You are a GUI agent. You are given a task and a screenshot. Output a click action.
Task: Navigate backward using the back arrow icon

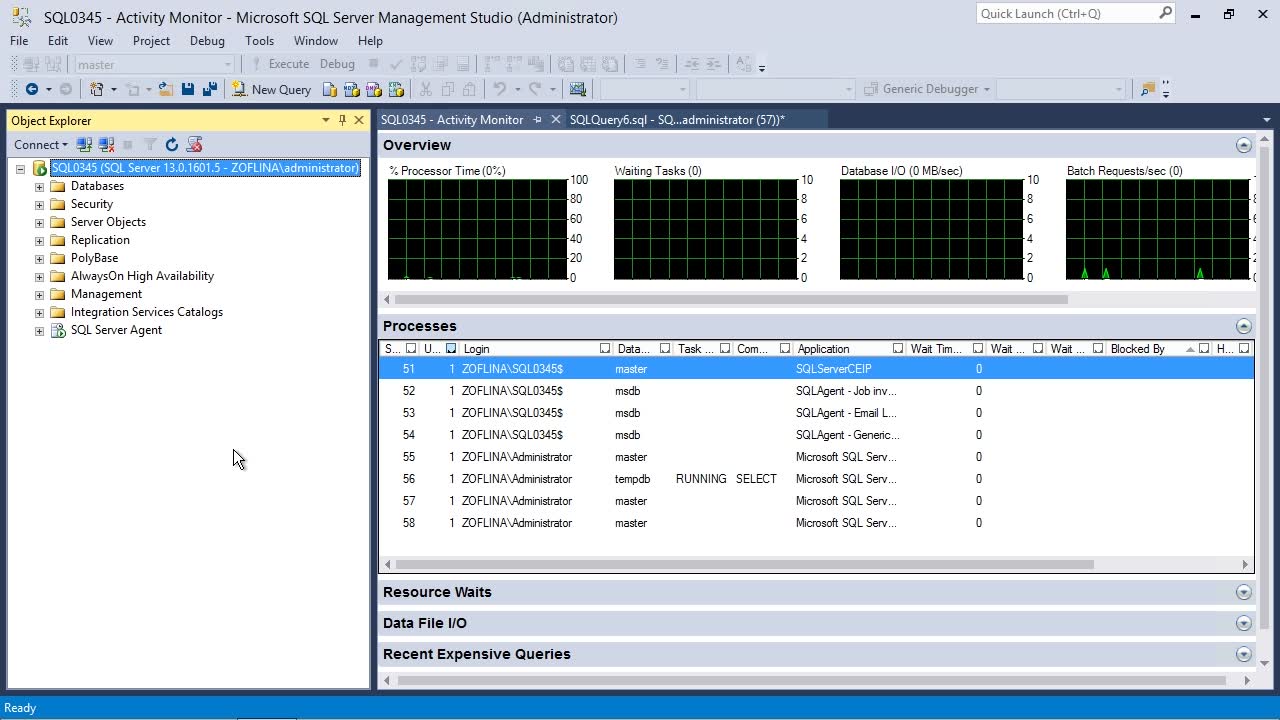tap(32, 89)
